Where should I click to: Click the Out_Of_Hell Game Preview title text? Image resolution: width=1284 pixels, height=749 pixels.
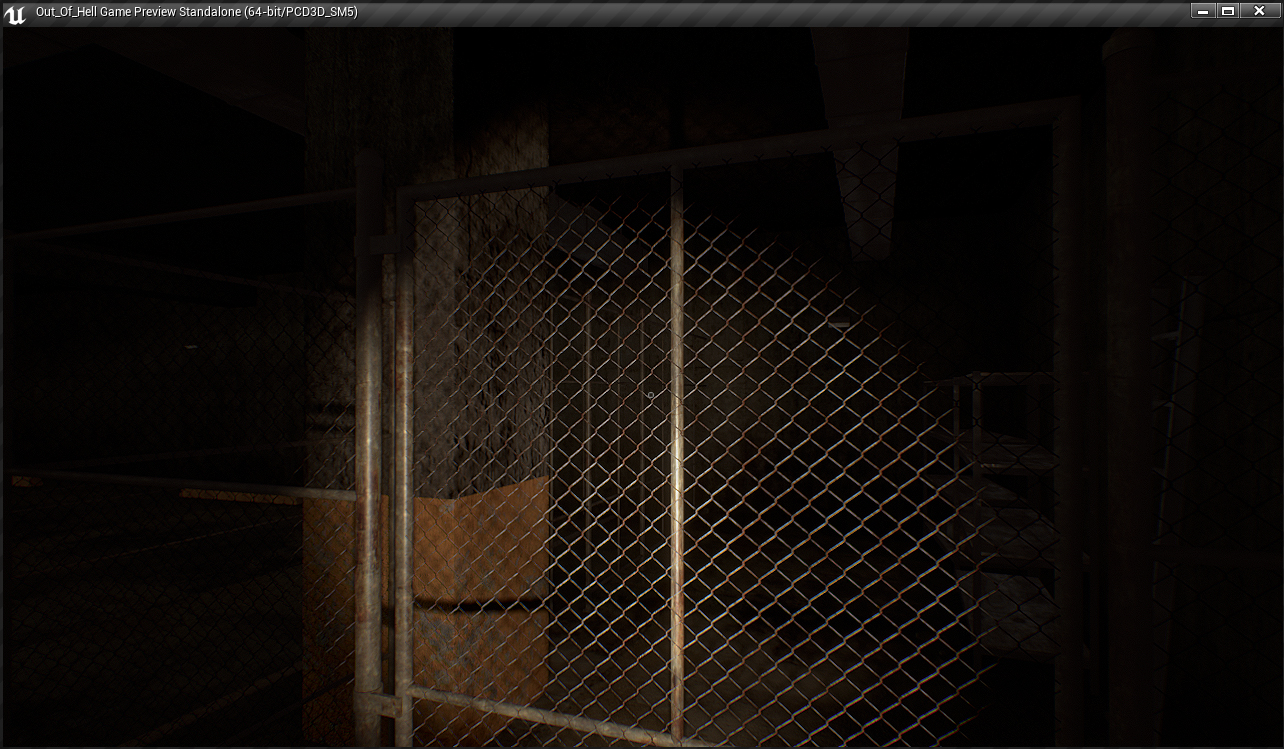point(196,12)
